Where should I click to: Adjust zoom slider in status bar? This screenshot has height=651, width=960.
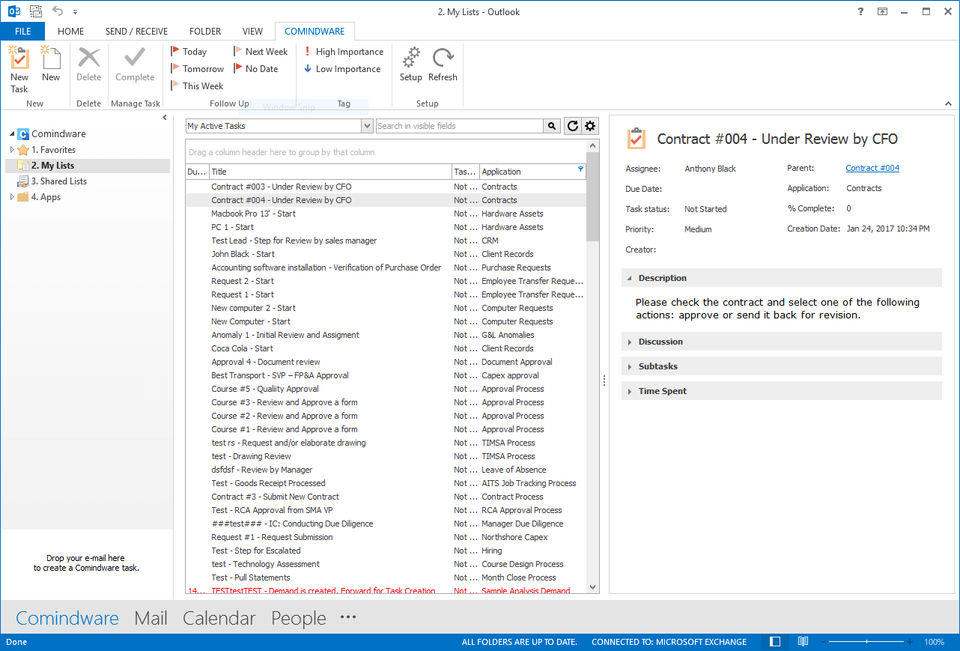pyautogui.click(x=866, y=641)
